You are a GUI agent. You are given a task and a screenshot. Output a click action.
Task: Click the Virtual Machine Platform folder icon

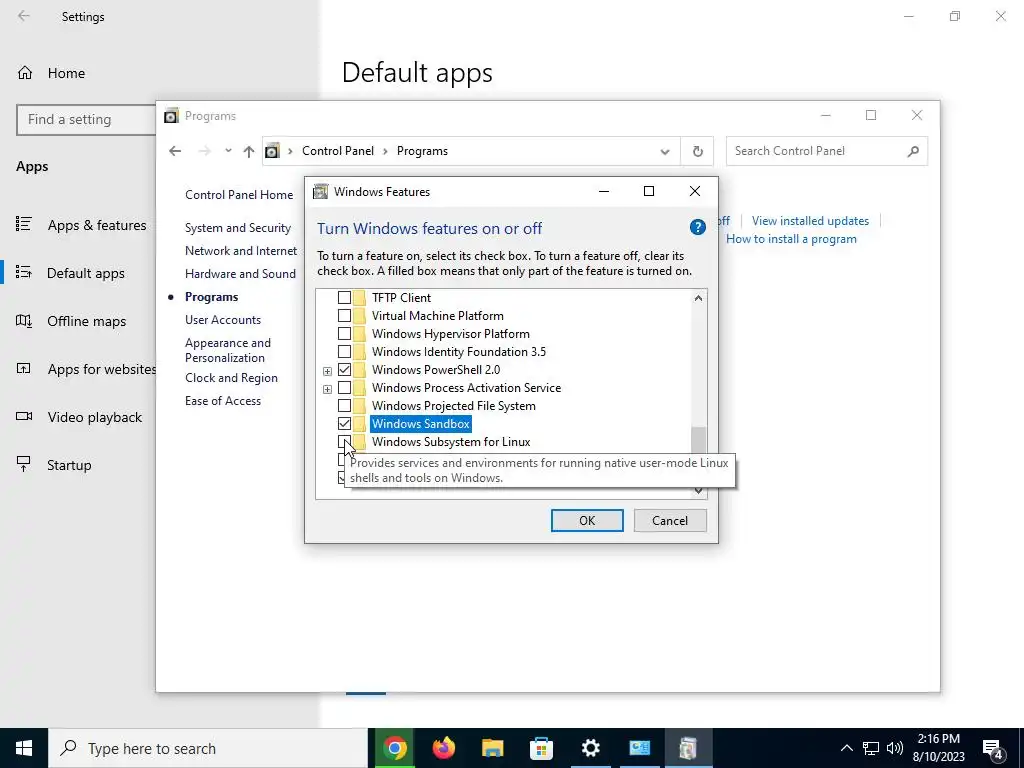[359, 316]
